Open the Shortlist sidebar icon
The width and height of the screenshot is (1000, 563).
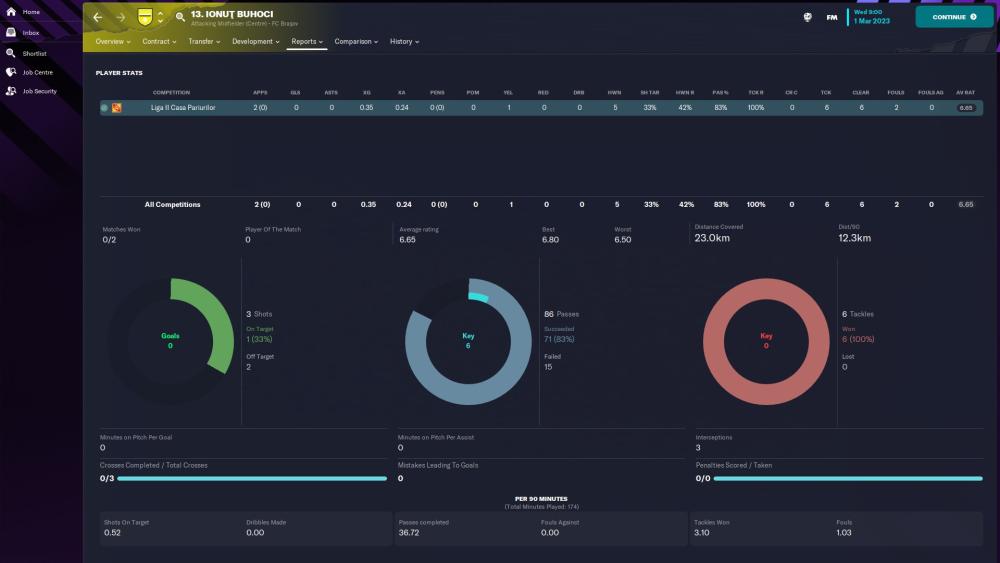(x=12, y=52)
